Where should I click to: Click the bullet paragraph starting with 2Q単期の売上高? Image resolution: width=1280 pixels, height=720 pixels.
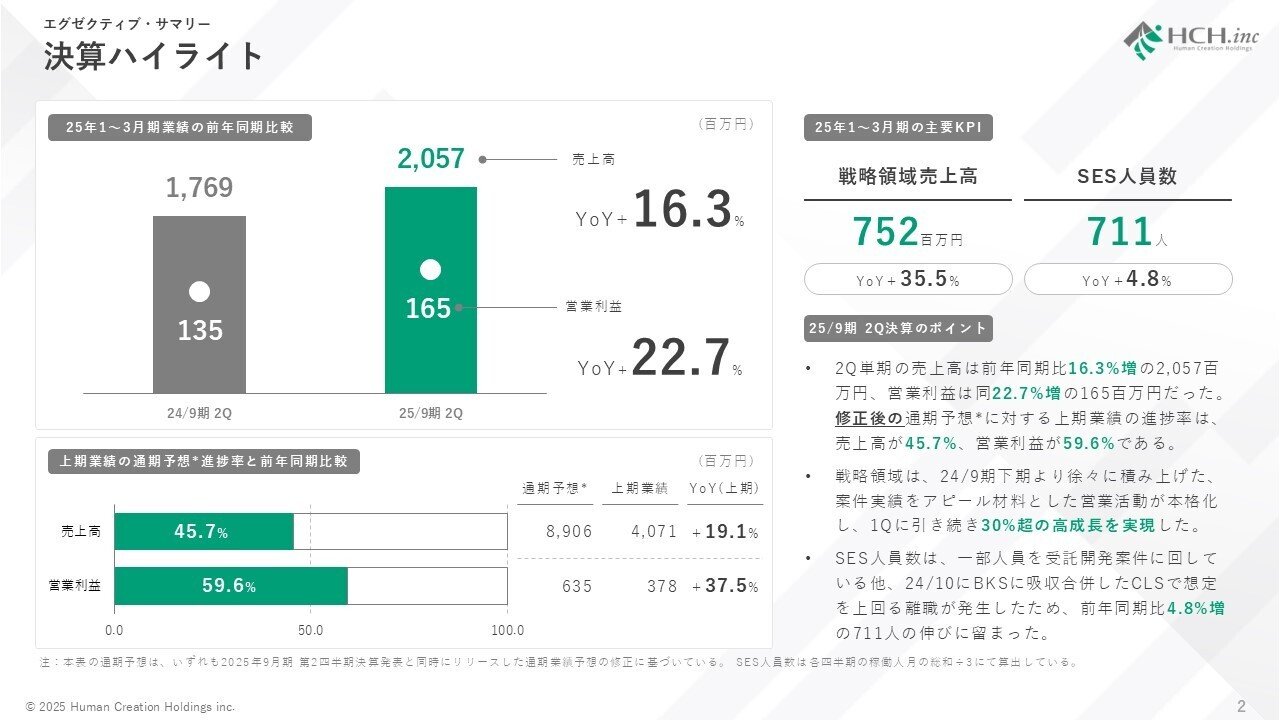tap(1030, 405)
